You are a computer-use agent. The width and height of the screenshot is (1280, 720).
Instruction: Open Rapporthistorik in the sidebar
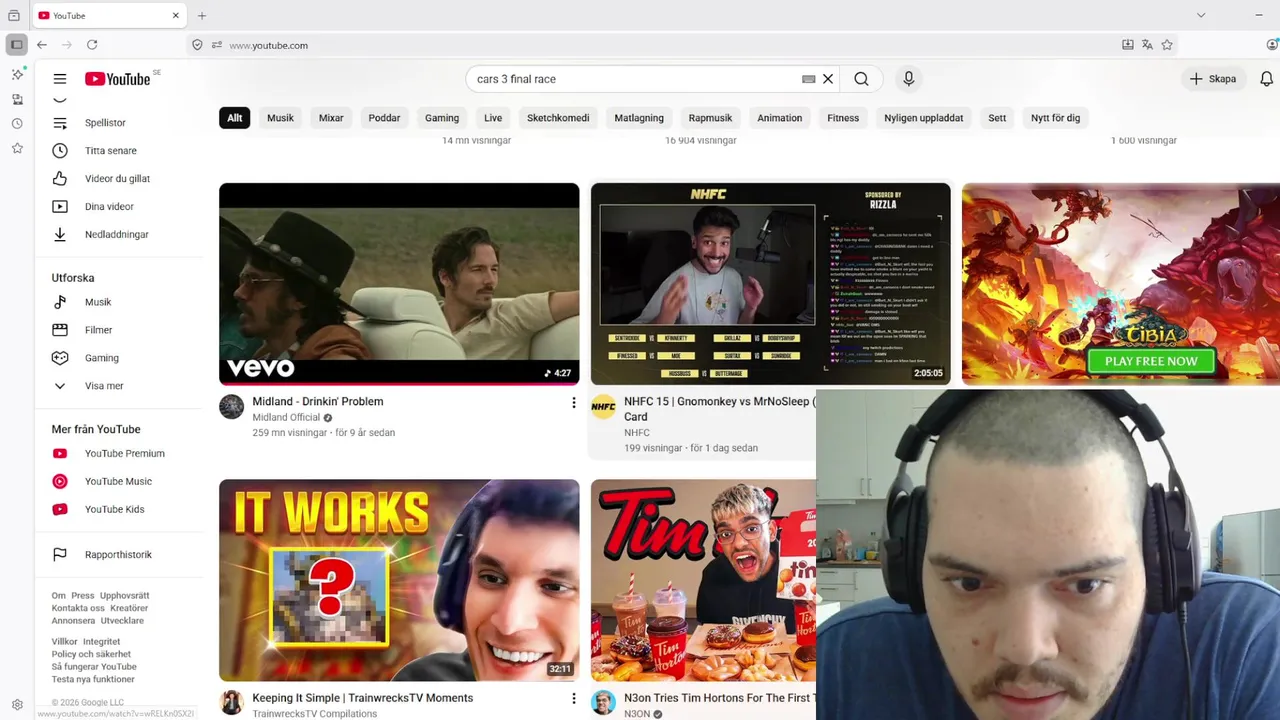pyautogui.click(x=119, y=555)
